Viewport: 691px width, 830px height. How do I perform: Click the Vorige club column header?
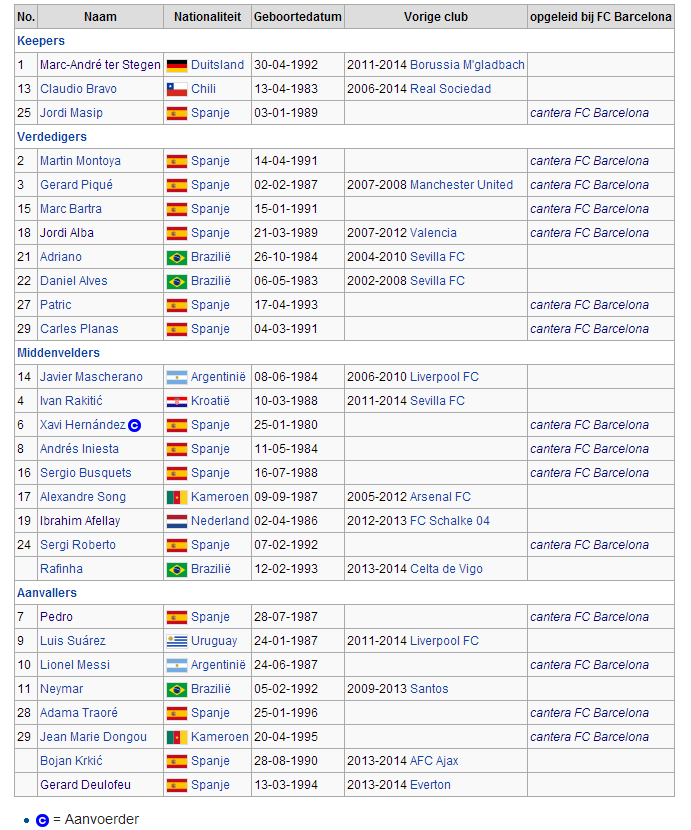click(436, 17)
